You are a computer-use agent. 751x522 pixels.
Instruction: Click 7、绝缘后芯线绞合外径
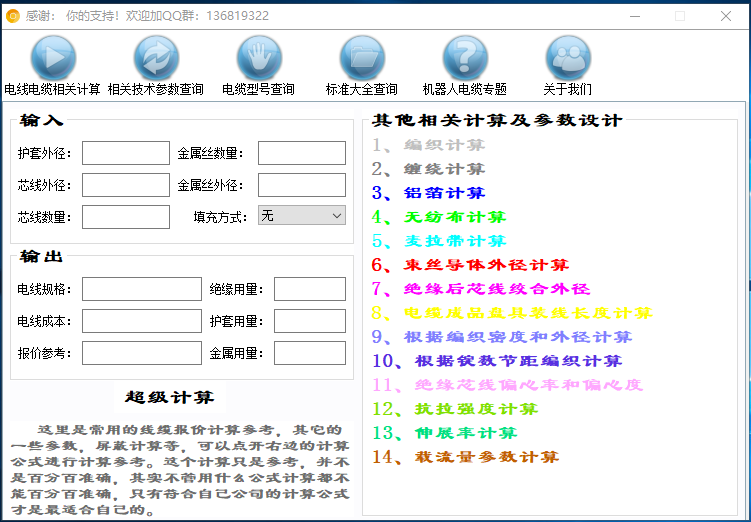tap(480, 289)
